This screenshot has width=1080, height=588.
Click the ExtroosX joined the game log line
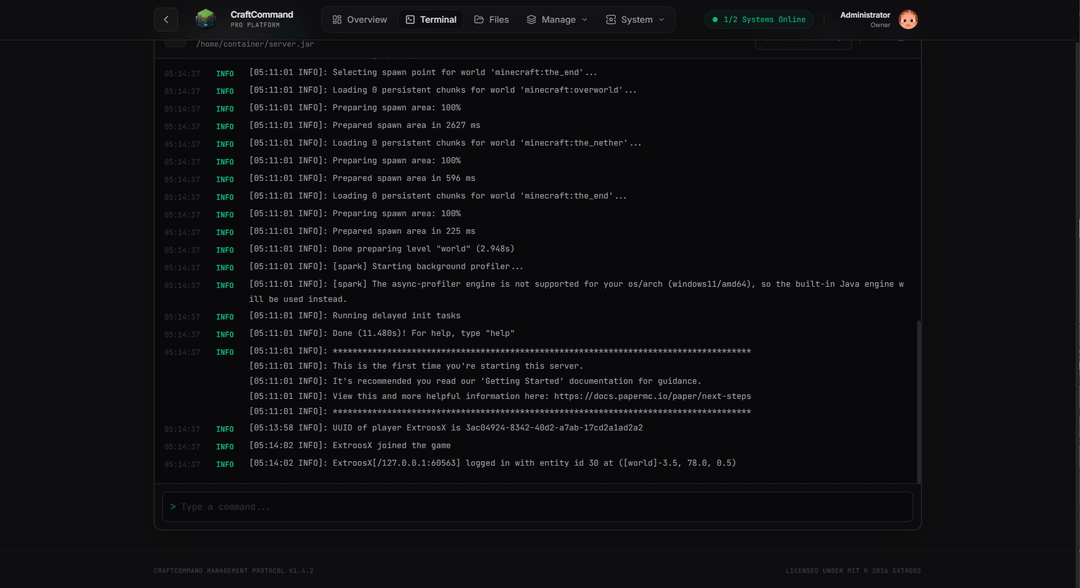click(x=391, y=446)
